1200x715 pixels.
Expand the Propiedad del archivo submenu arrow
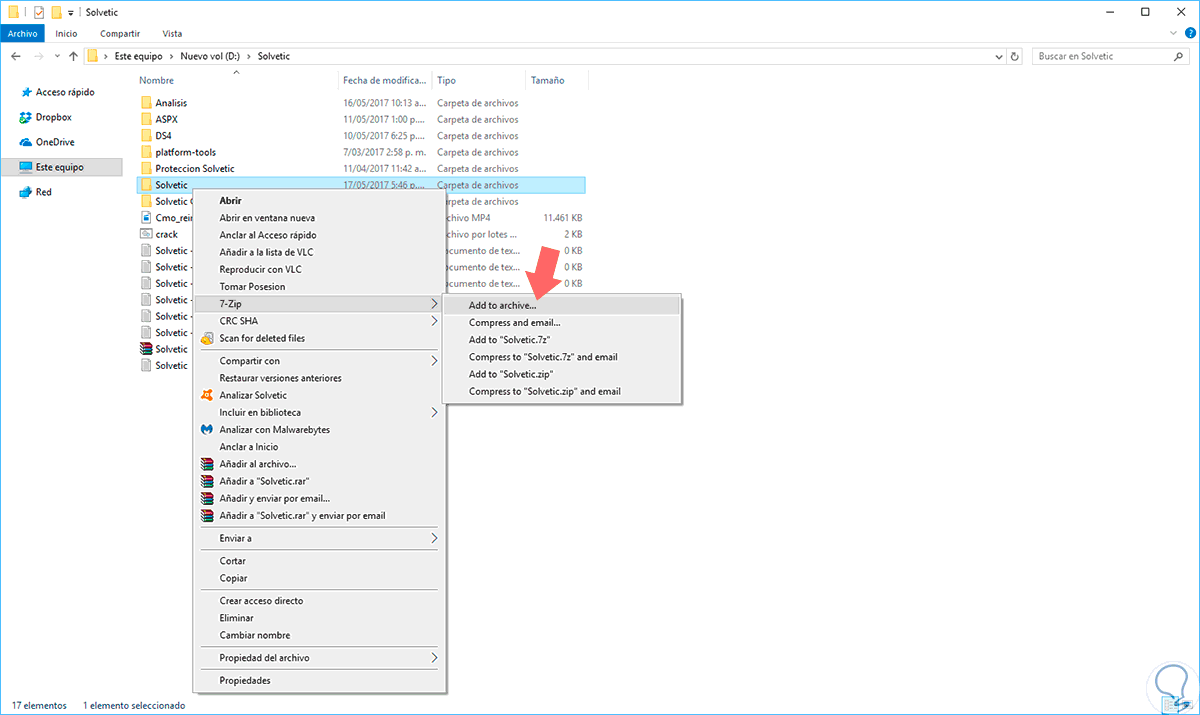point(434,658)
